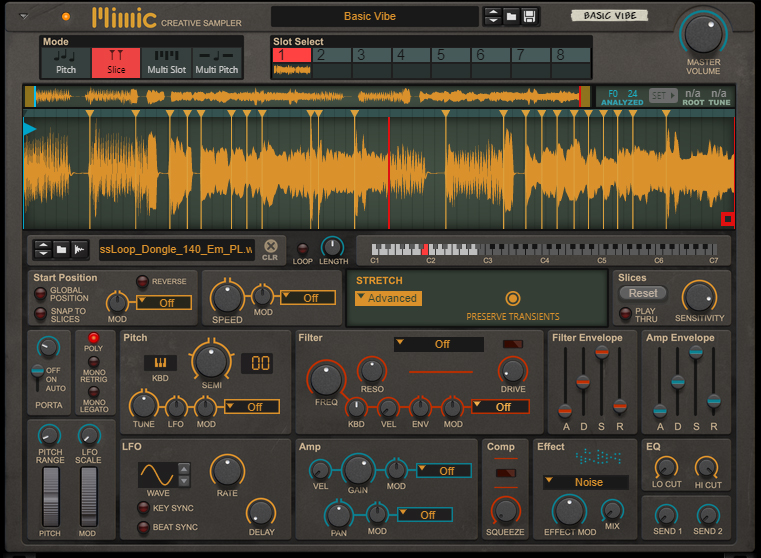Turn on LFO KEY SYNC
This screenshot has height=558, width=761.
click(x=144, y=508)
